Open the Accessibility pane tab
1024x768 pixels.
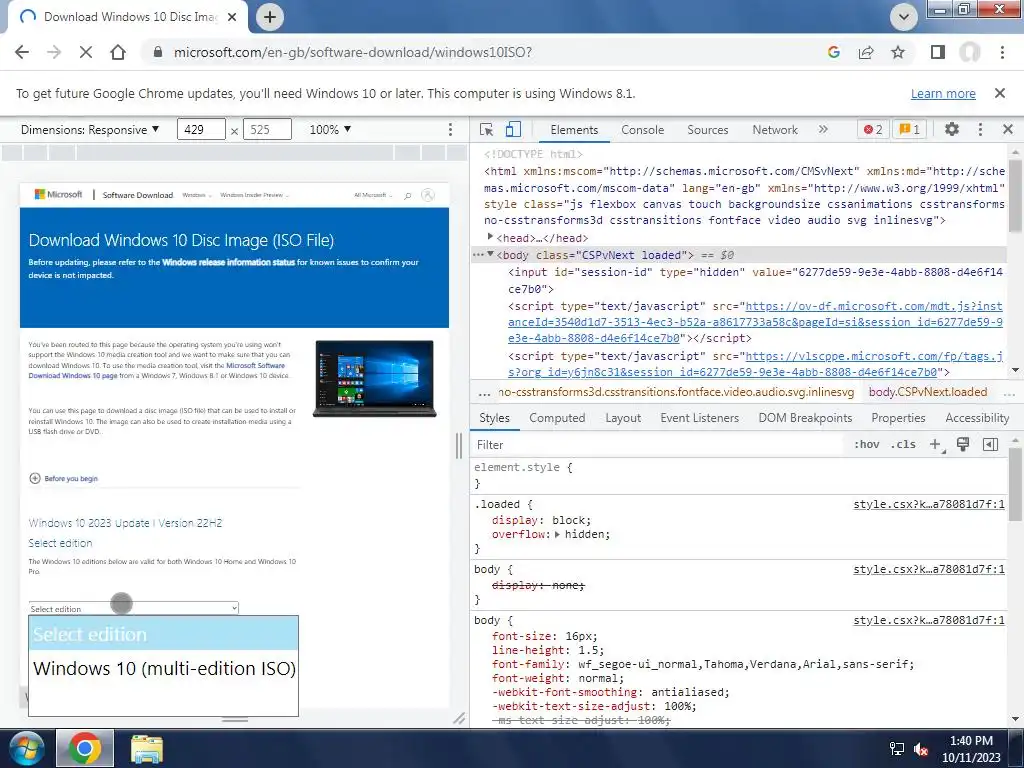click(977, 418)
